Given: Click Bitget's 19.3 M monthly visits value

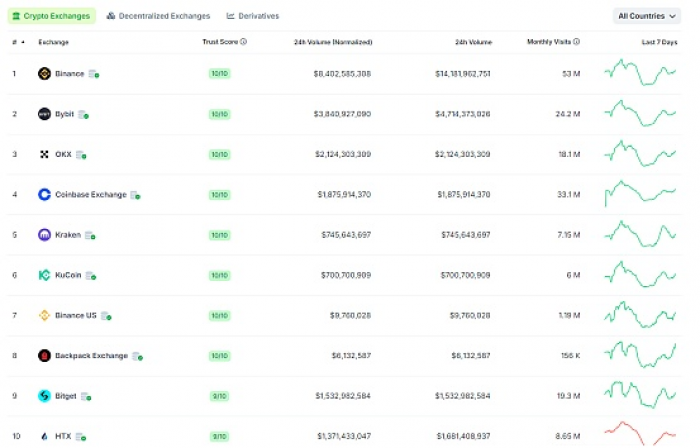Looking at the screenshot, I should (x=568, y=396).
